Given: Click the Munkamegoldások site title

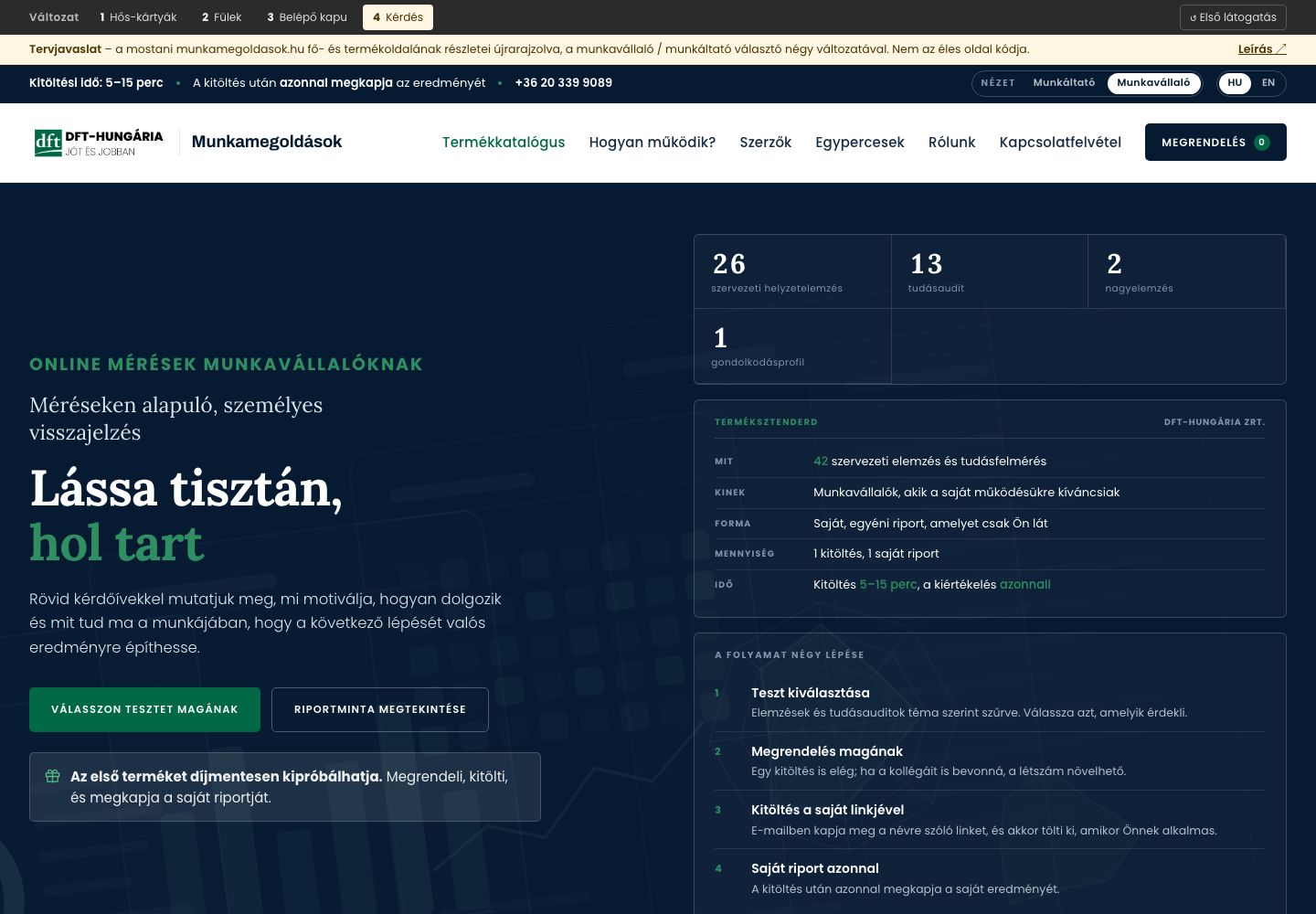Looking at the screenshot, I should [x=267, y=142].
